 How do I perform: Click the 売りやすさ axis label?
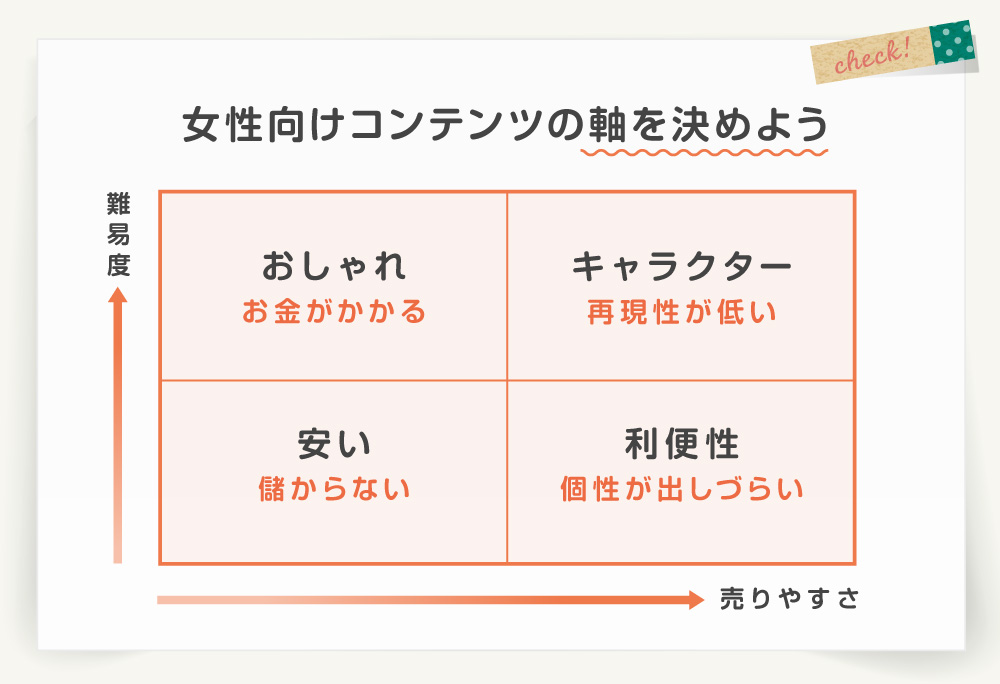point(790,599)
